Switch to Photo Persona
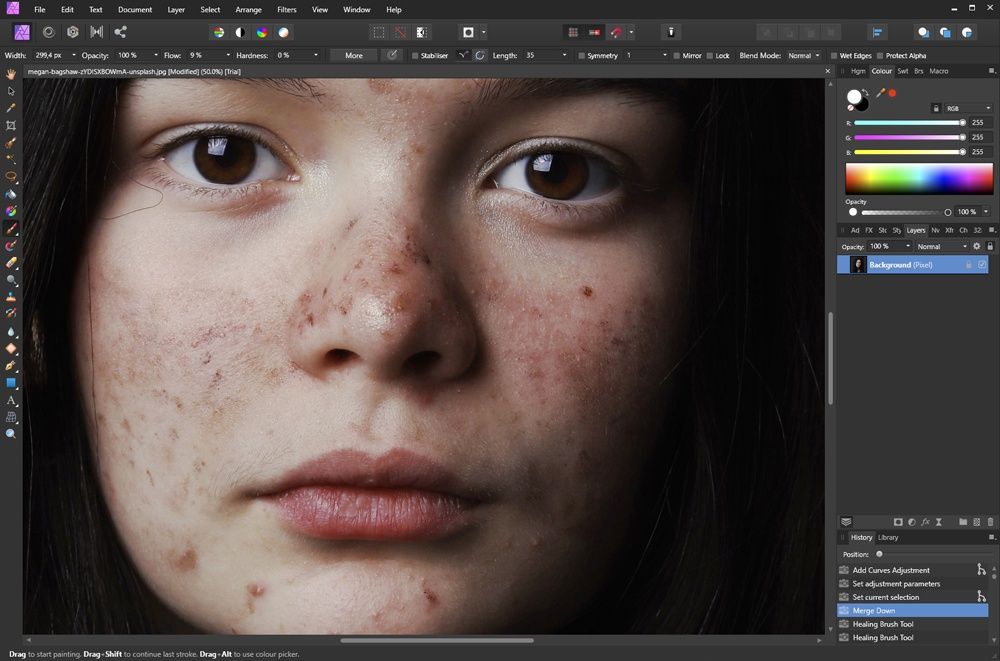 (22, 32)
